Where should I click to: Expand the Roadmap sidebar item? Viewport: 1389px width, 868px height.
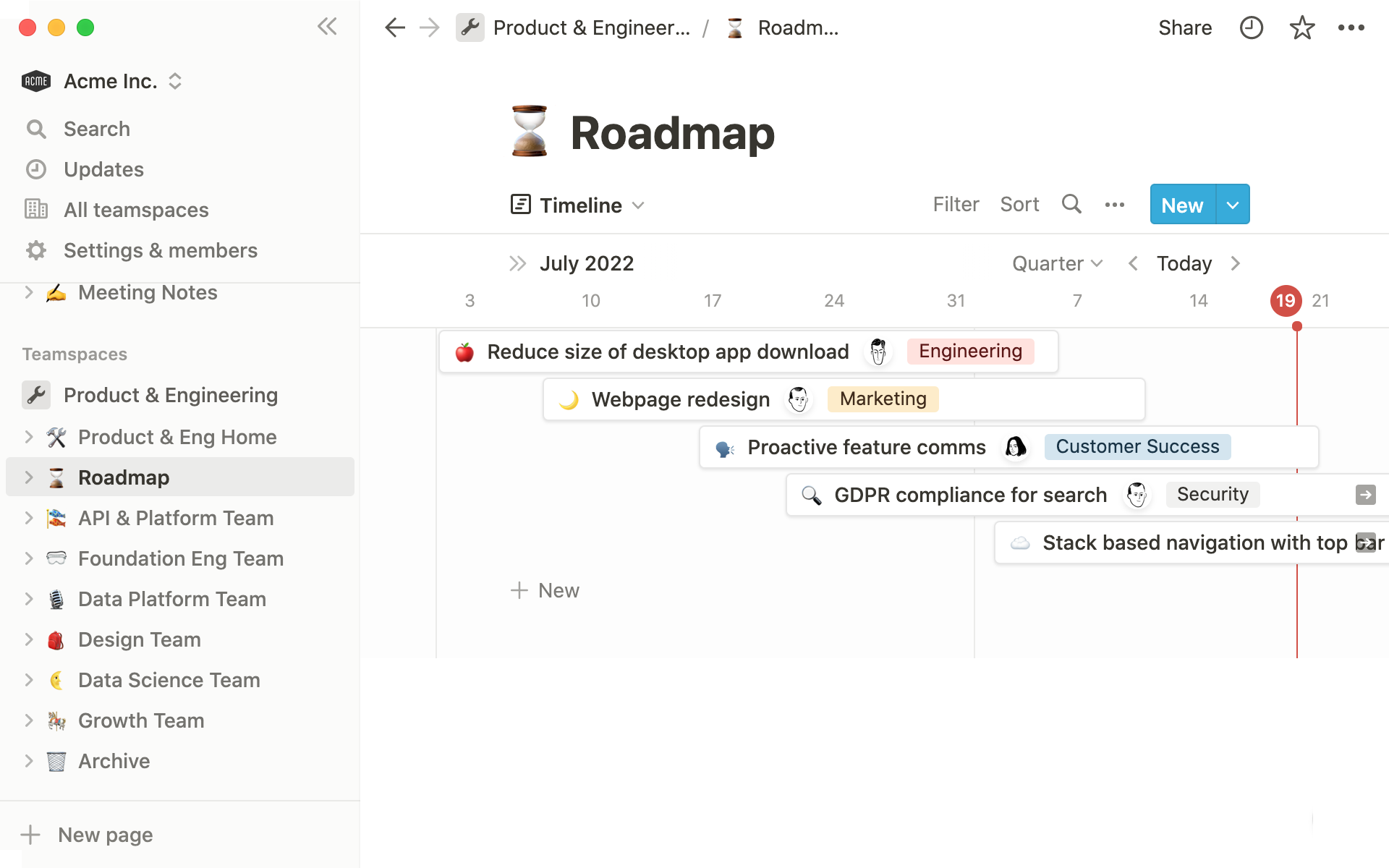pyautogui.click(x=28, y=477)
